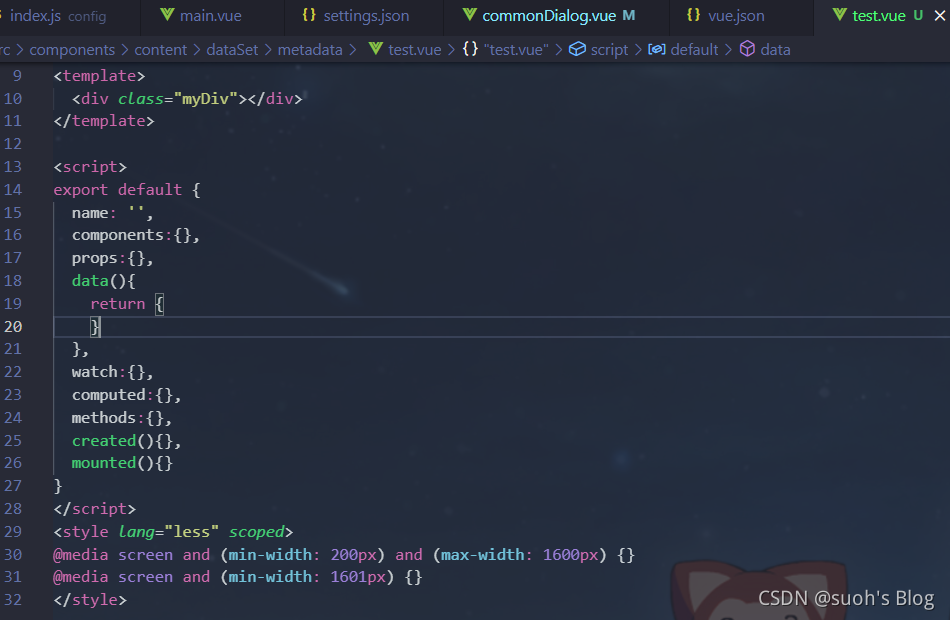
Task: Close the test.vue tab
Action: 940,16
